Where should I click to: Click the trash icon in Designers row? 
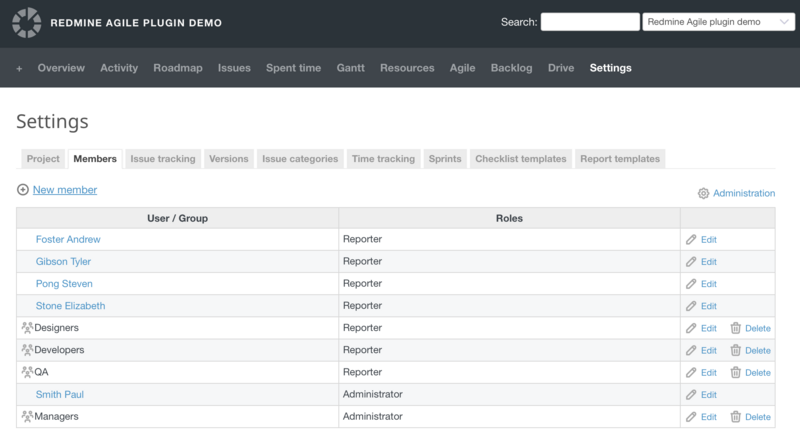click(x=735, y=328)
